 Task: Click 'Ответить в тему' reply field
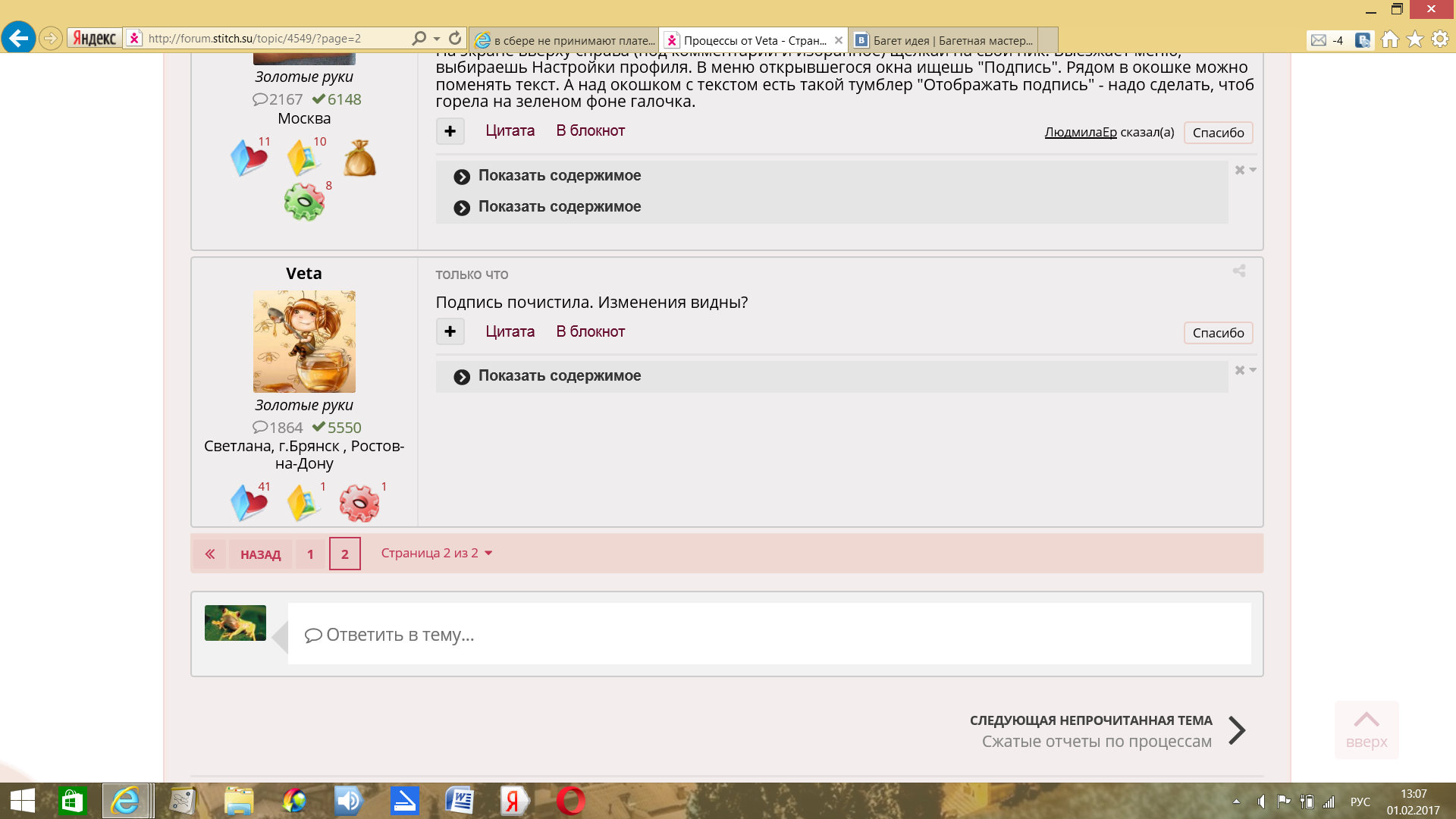(768, 635)
